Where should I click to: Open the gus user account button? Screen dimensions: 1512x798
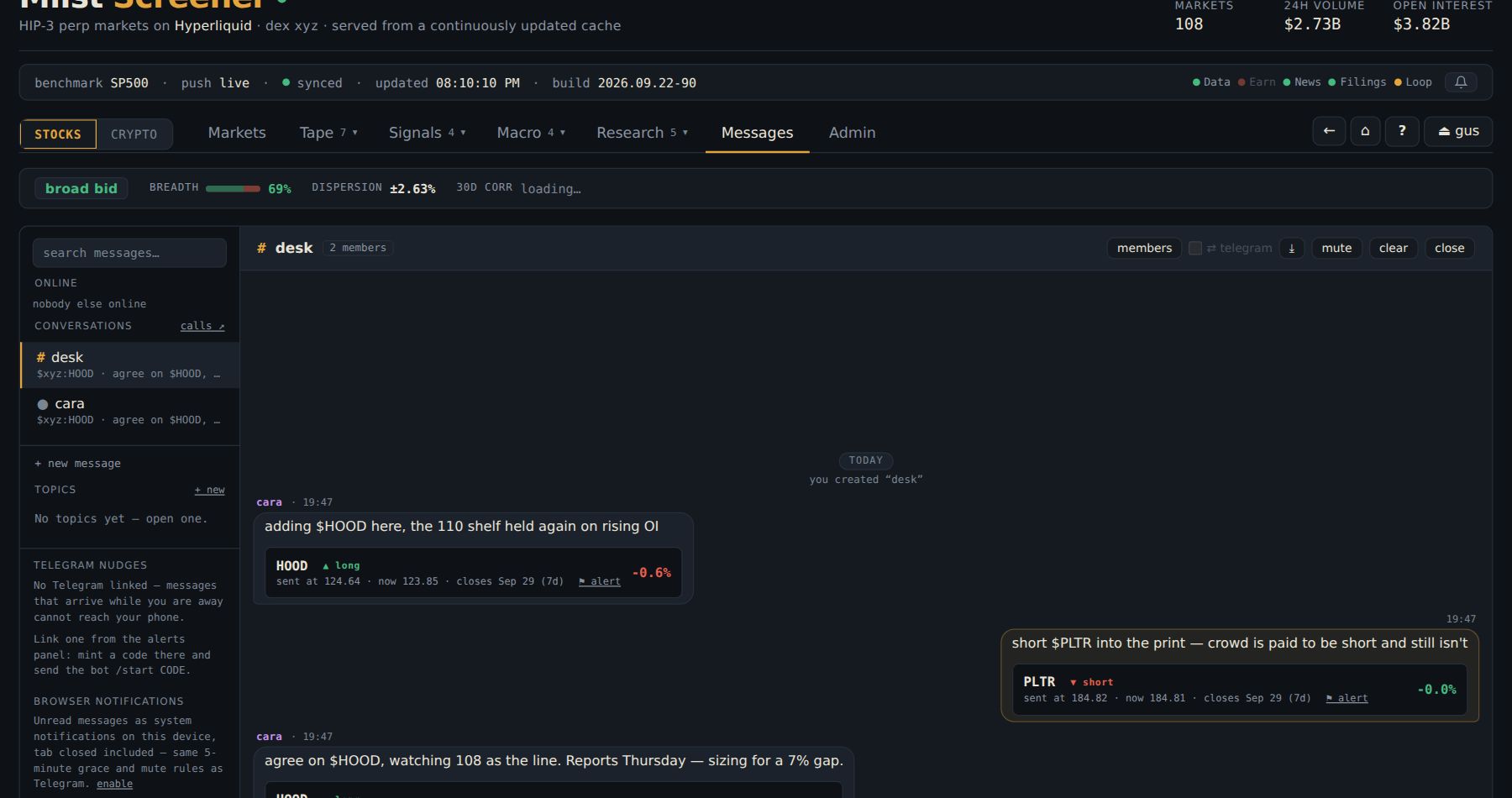[x=1458, y=131]
